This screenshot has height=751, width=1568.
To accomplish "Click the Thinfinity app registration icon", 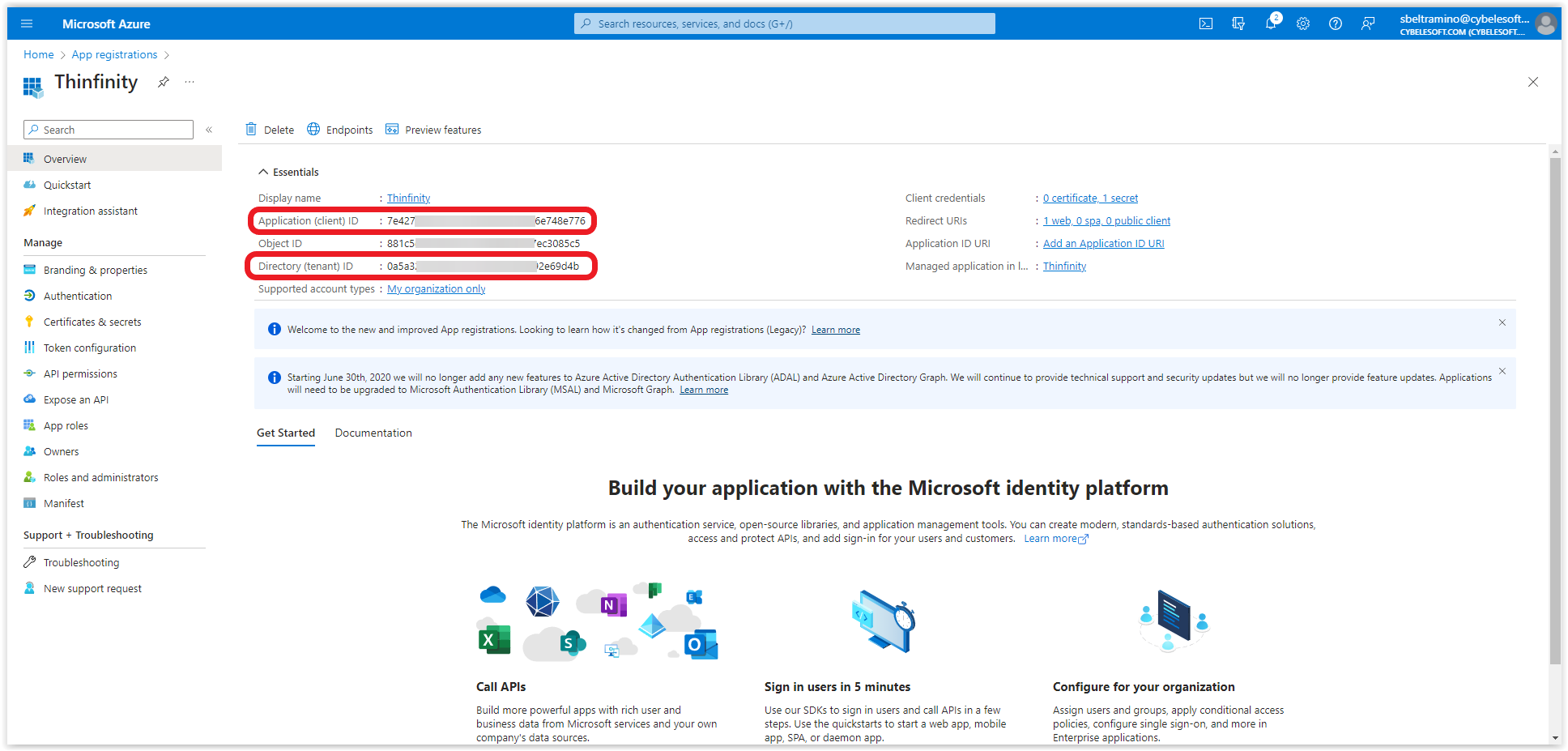I will pos(32,87).
